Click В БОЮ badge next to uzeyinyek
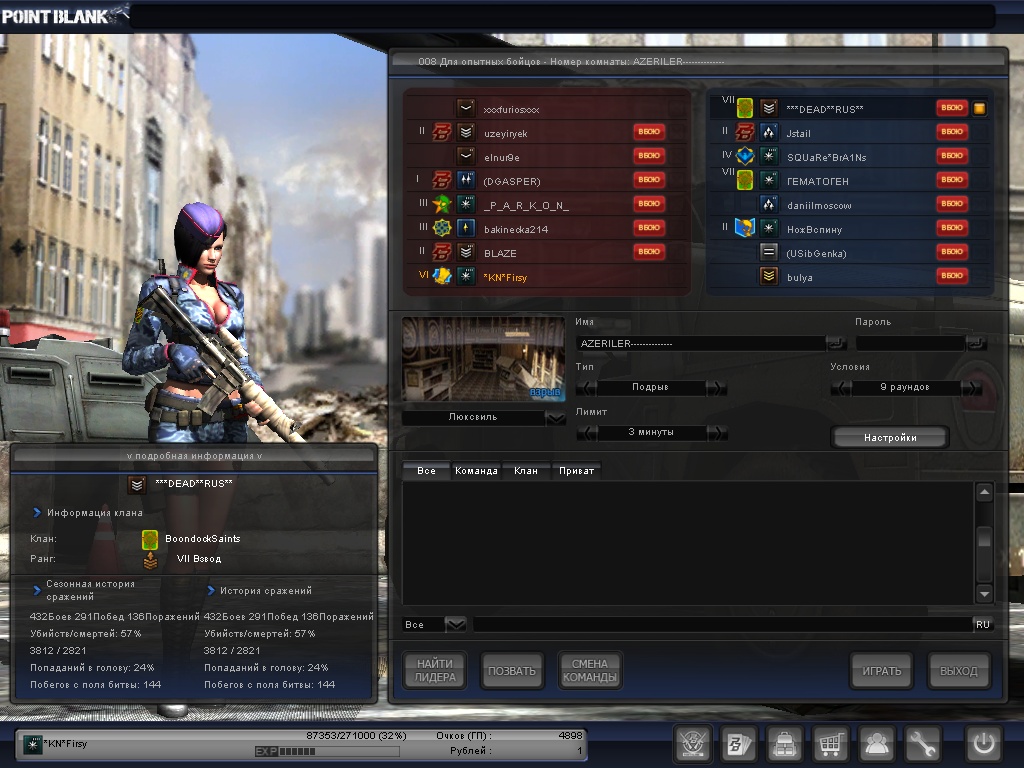This screenshot has height=768, width=1024. click(648, 132)
